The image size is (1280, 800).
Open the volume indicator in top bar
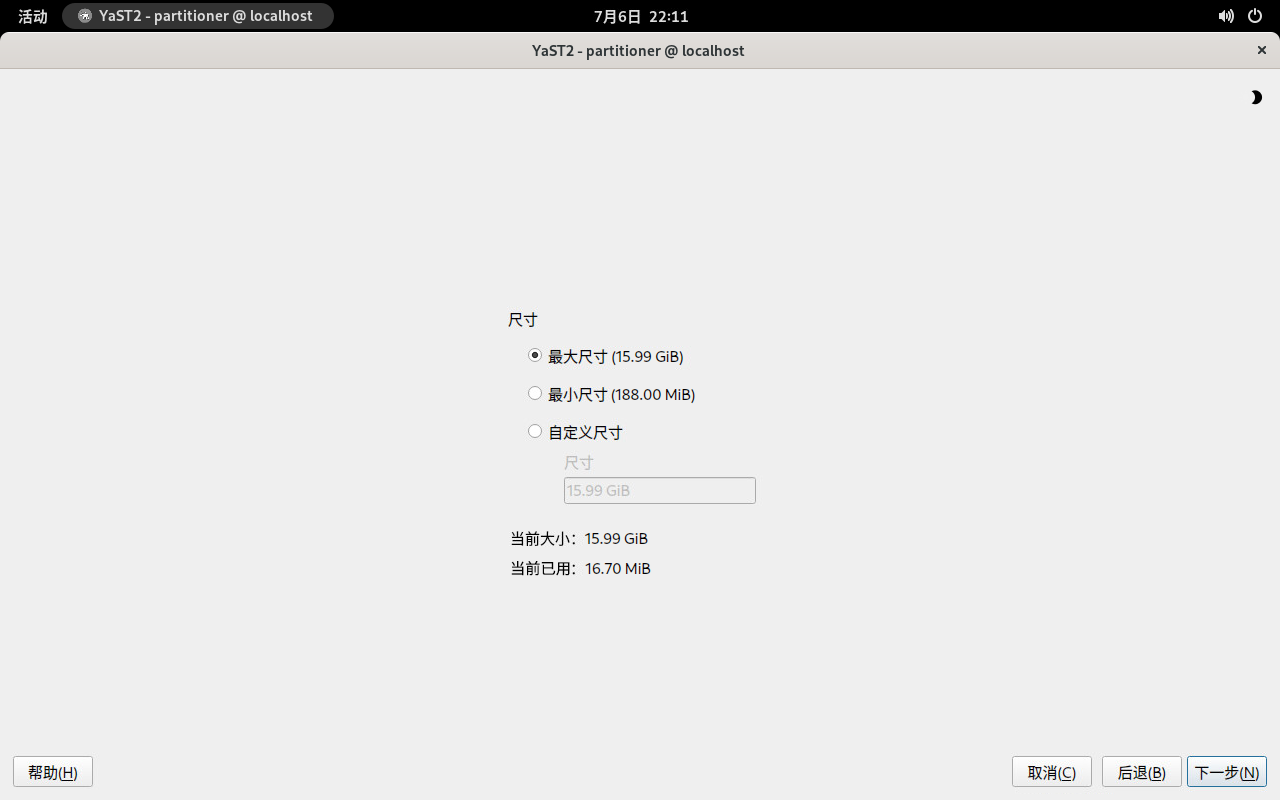point(1226,16)
